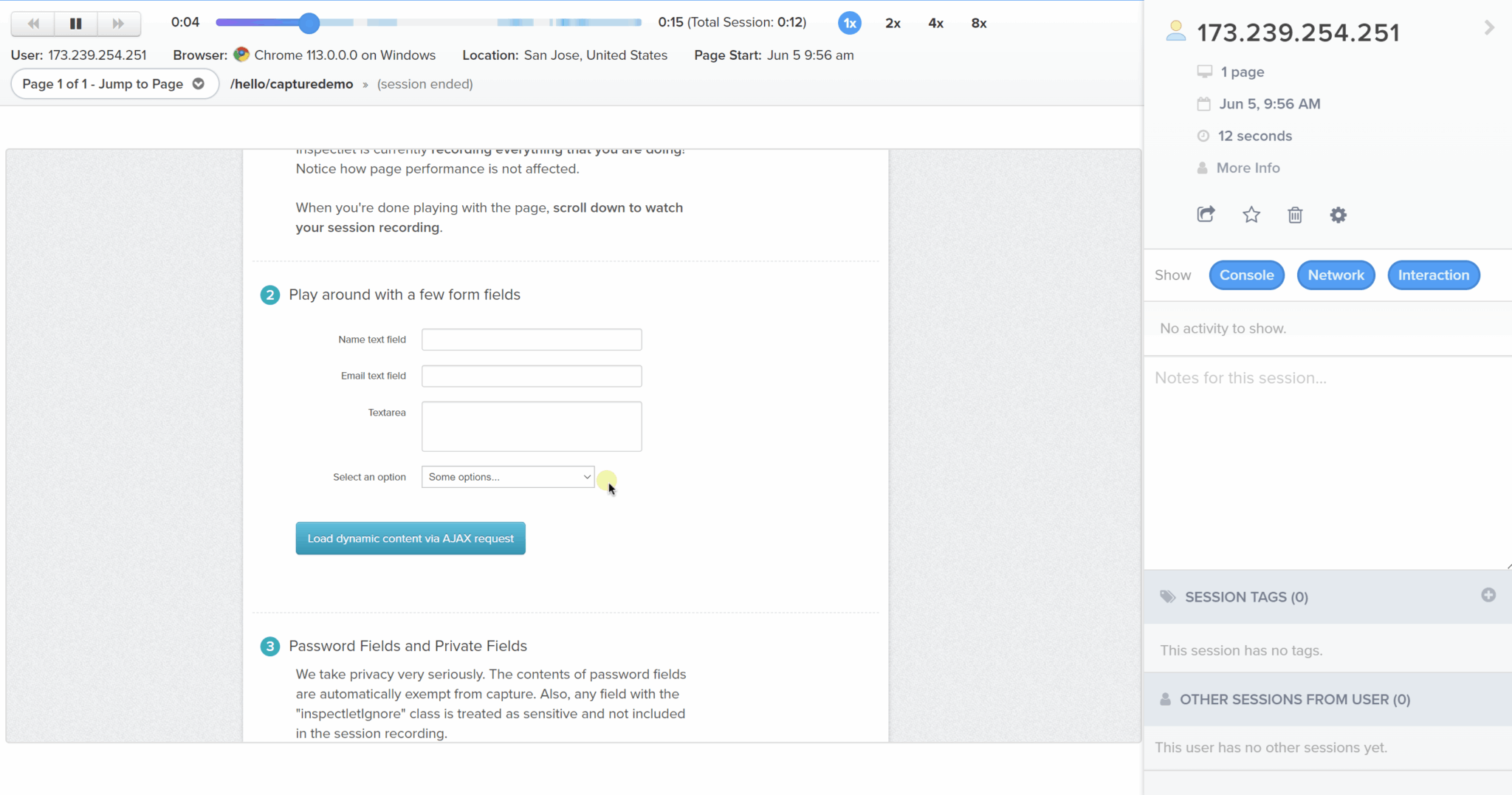Click the rewind playback button
This screenshot has width=1512, height=795.
point(33,24)
